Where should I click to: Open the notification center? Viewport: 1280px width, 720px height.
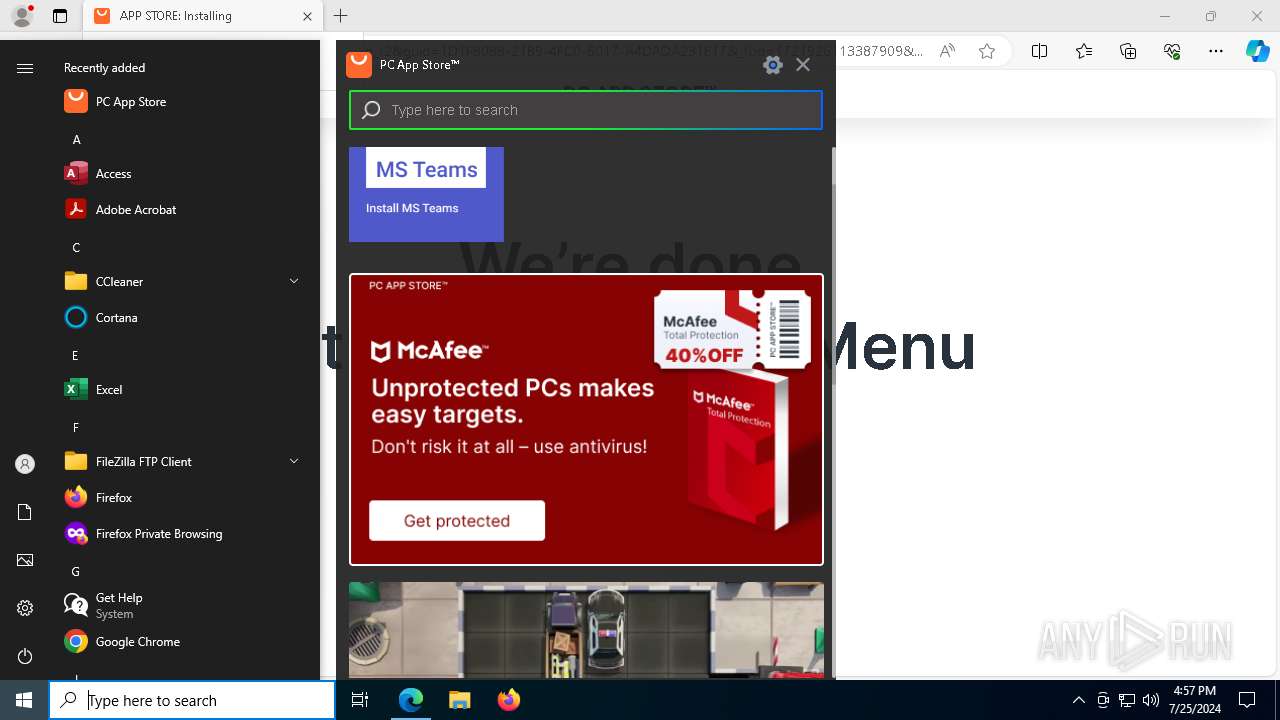click(x=1247, y=700)
